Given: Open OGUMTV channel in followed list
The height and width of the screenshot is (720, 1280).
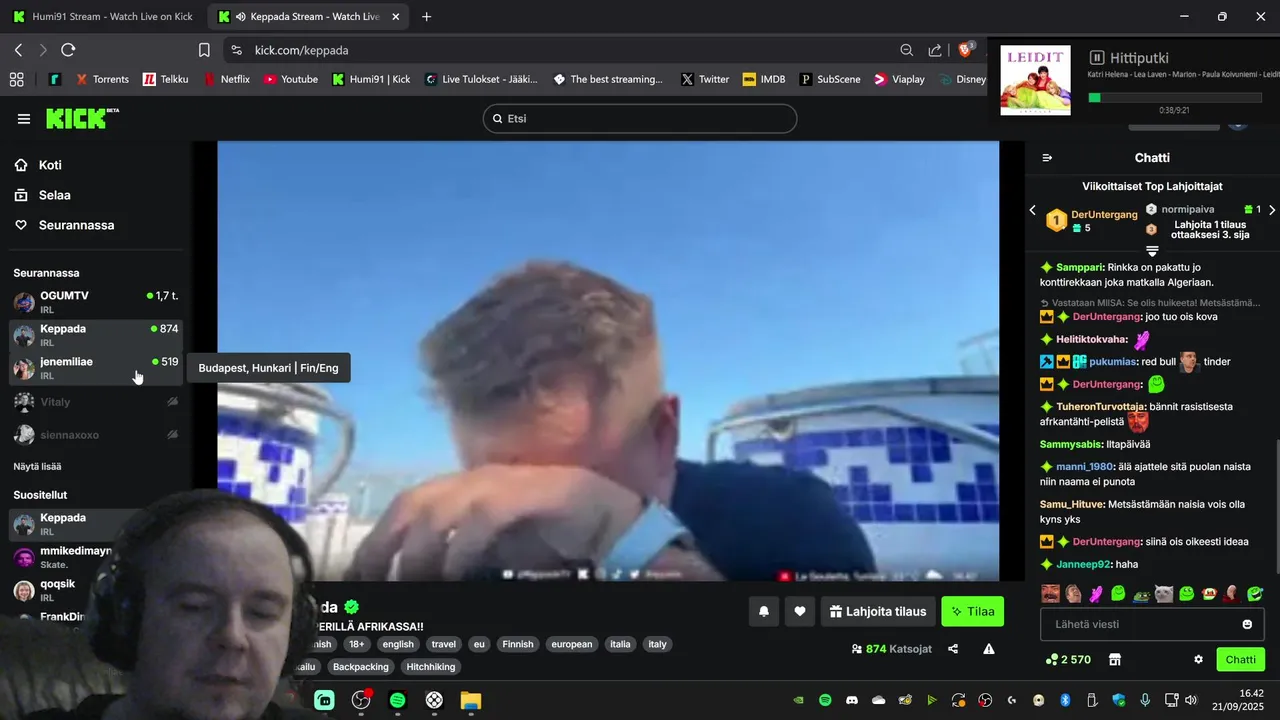Looking at the screenshot, I should tap(96, 302).
